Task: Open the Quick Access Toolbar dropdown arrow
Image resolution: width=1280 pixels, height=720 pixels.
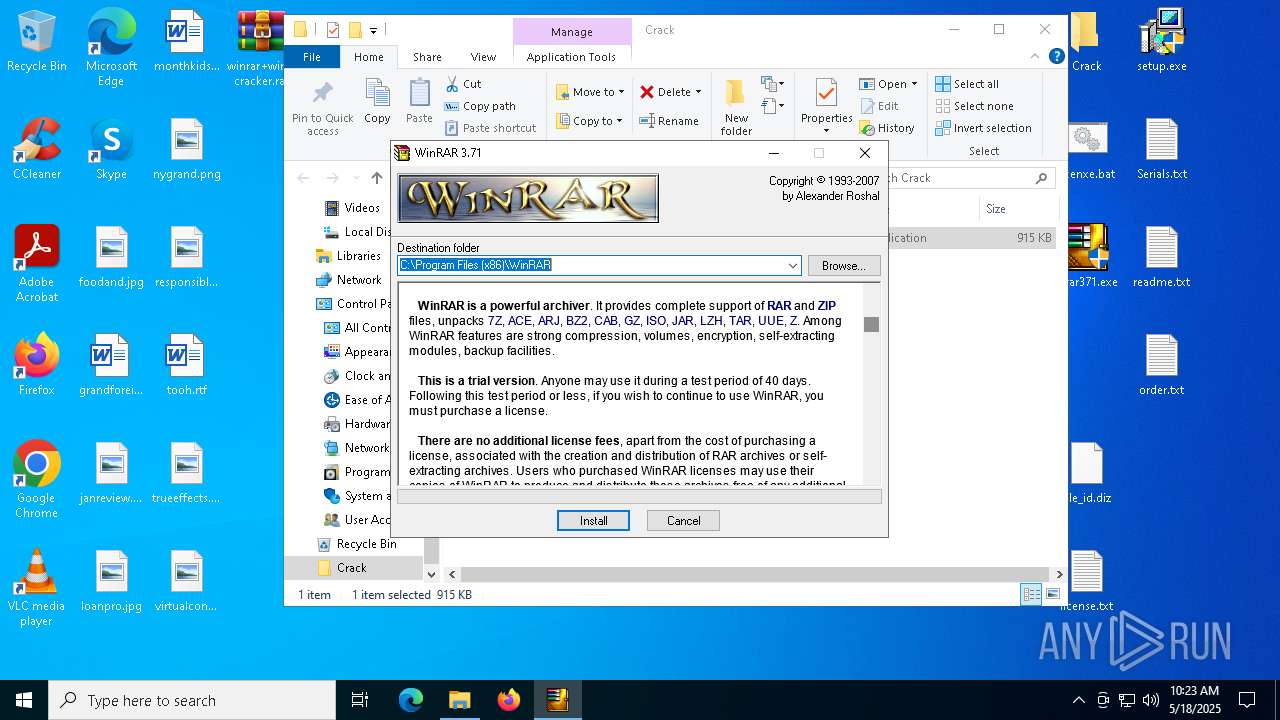Action: click(373, 30)
